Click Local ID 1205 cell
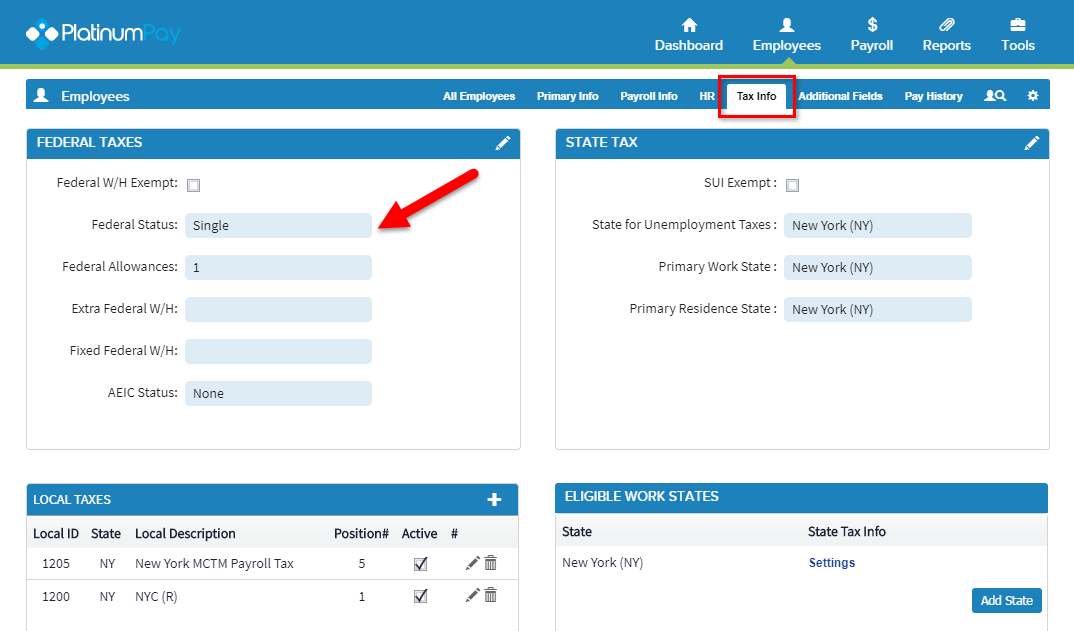1074x631 pixels. (x=55, y=563)
